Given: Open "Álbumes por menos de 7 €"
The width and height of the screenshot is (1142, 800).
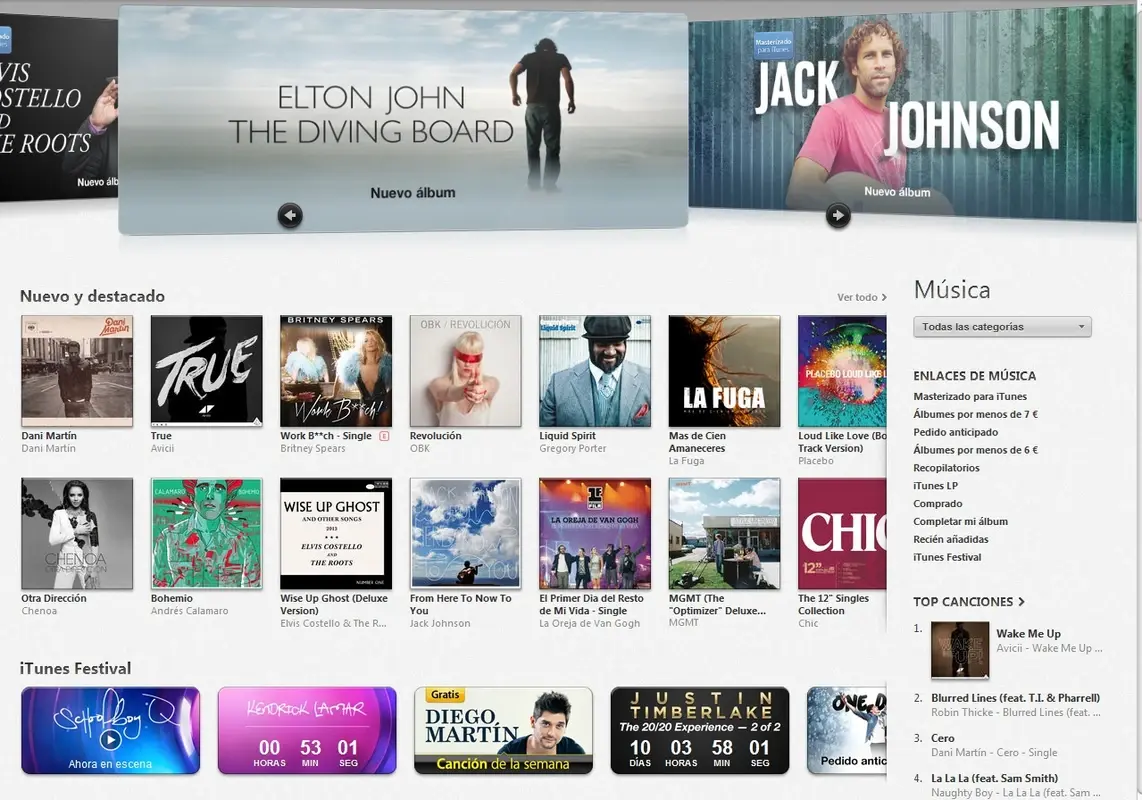Looking at the screenshot, I should tap(975, 413).
